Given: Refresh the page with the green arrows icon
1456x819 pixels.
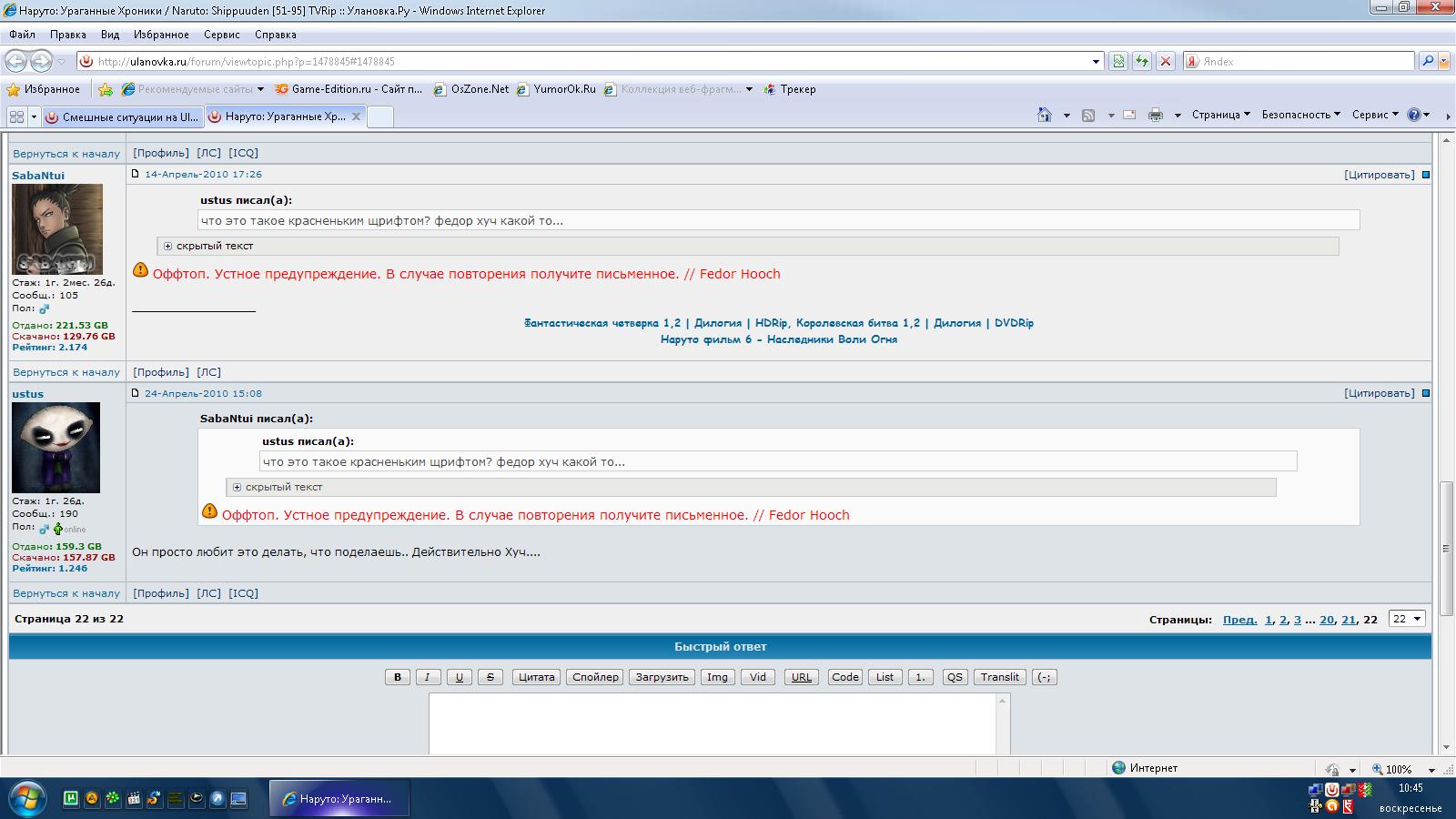Looking at the screenshot, I should (x=1141, y=61).
